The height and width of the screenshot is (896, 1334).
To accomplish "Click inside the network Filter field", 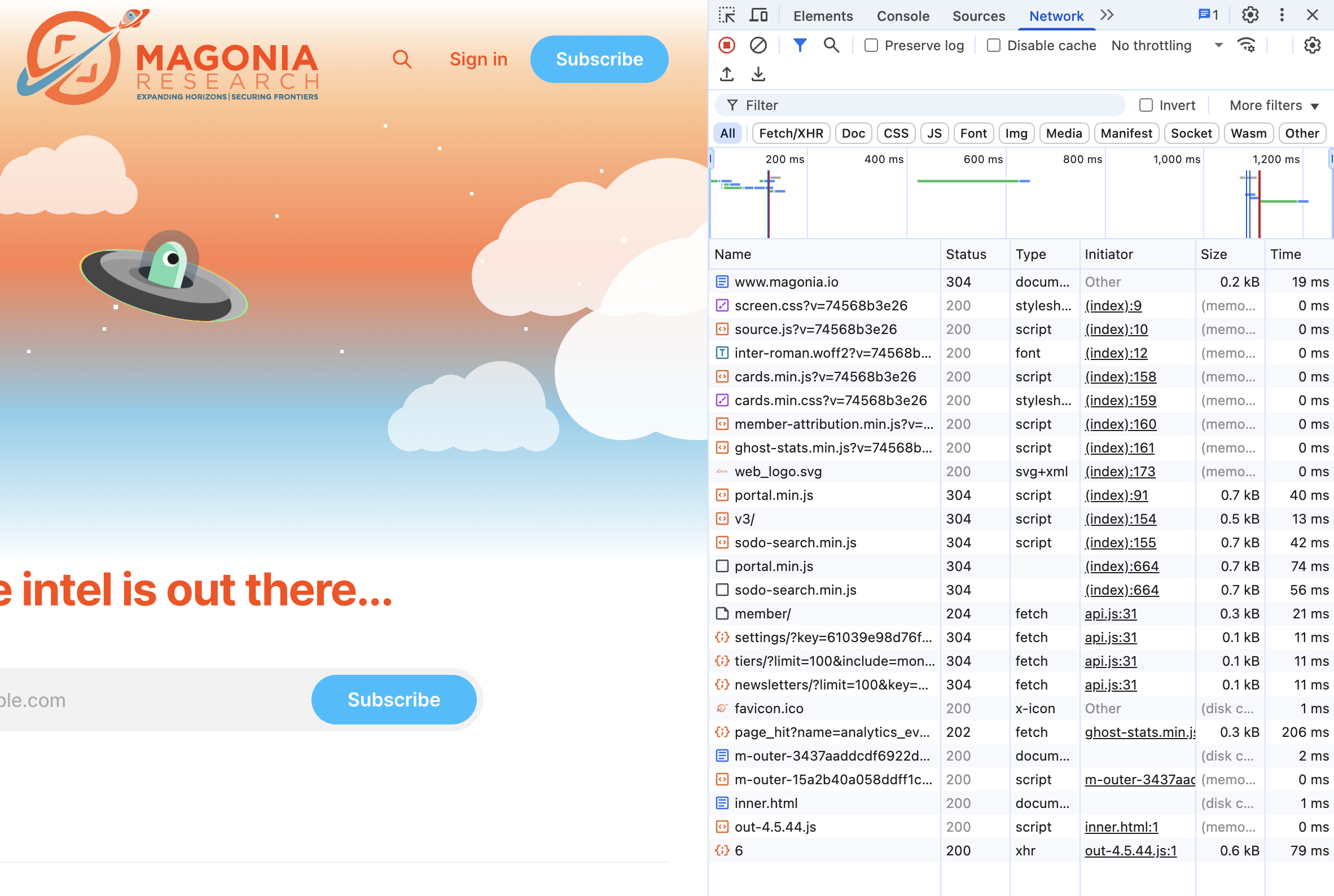I will (915, 105).
